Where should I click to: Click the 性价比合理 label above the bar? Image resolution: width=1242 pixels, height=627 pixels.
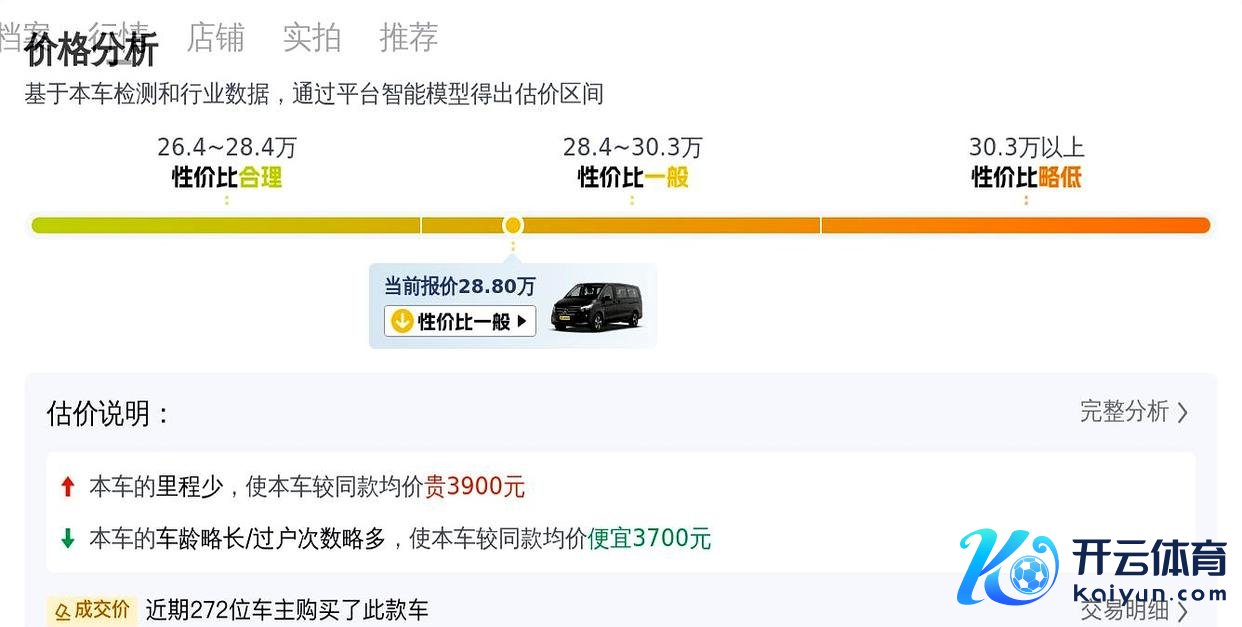tap(227, 178)
